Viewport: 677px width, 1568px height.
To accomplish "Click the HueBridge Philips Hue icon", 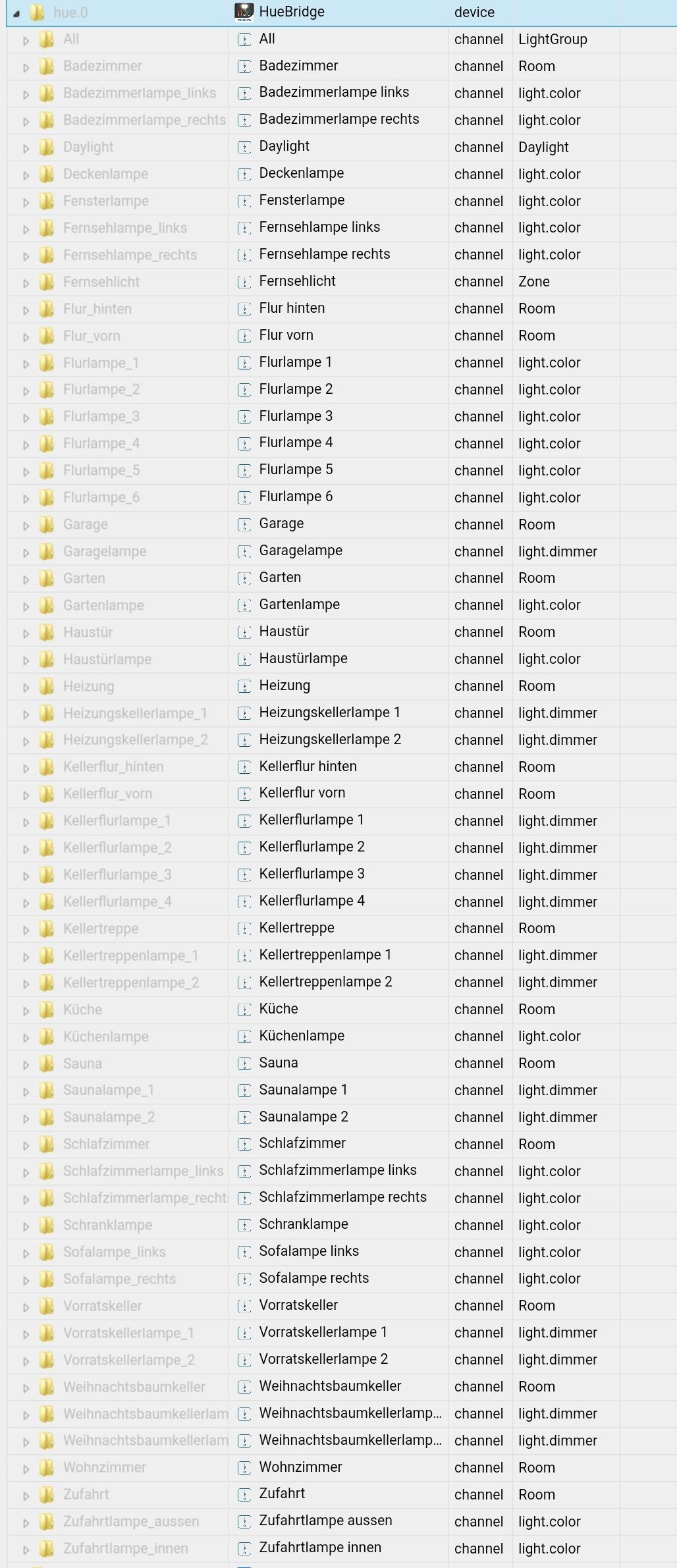I will tap(244, 12).
